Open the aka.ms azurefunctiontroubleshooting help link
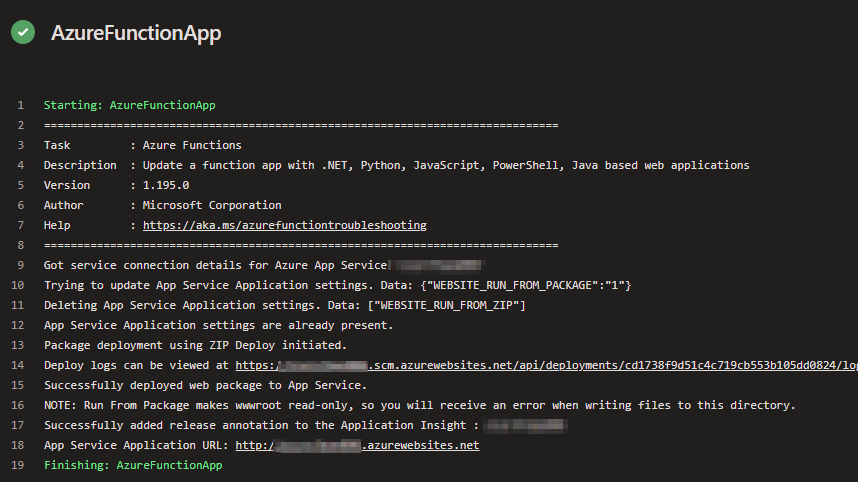This screenshot has width=858, height=482. 284,225
